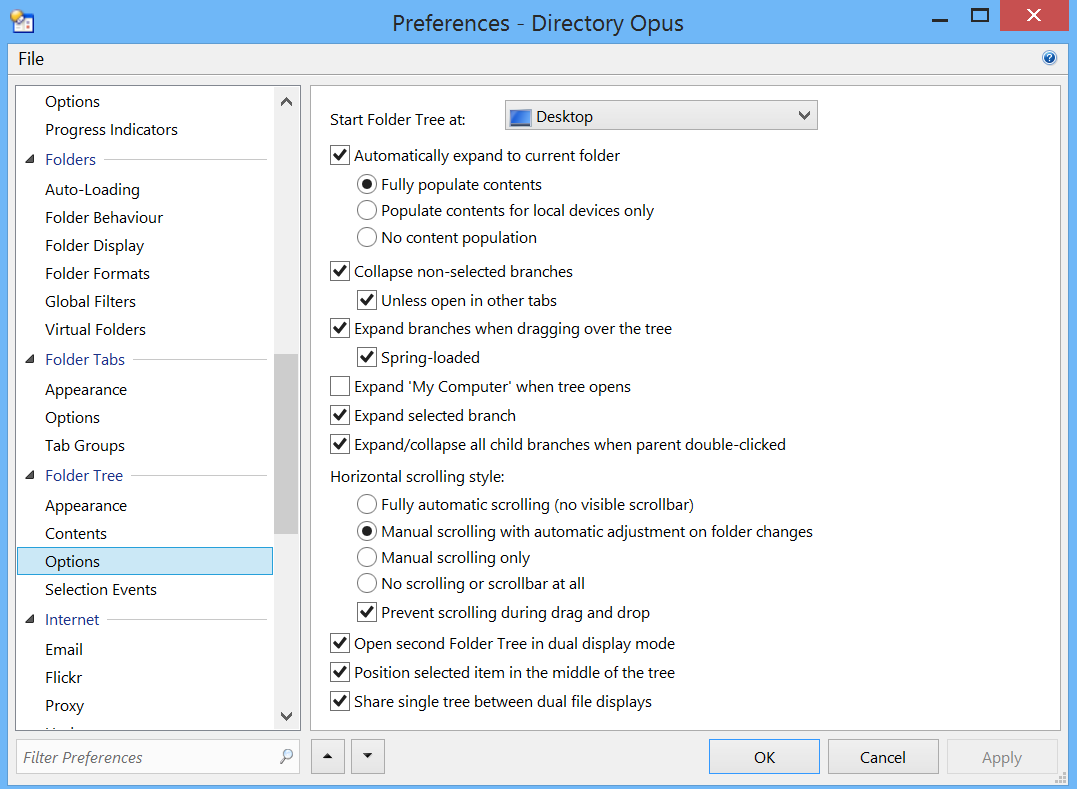Click the Directory Opus title bar icon
Image resolution: width=1077 pixels, height=789 pixels.
click(22, 22)
